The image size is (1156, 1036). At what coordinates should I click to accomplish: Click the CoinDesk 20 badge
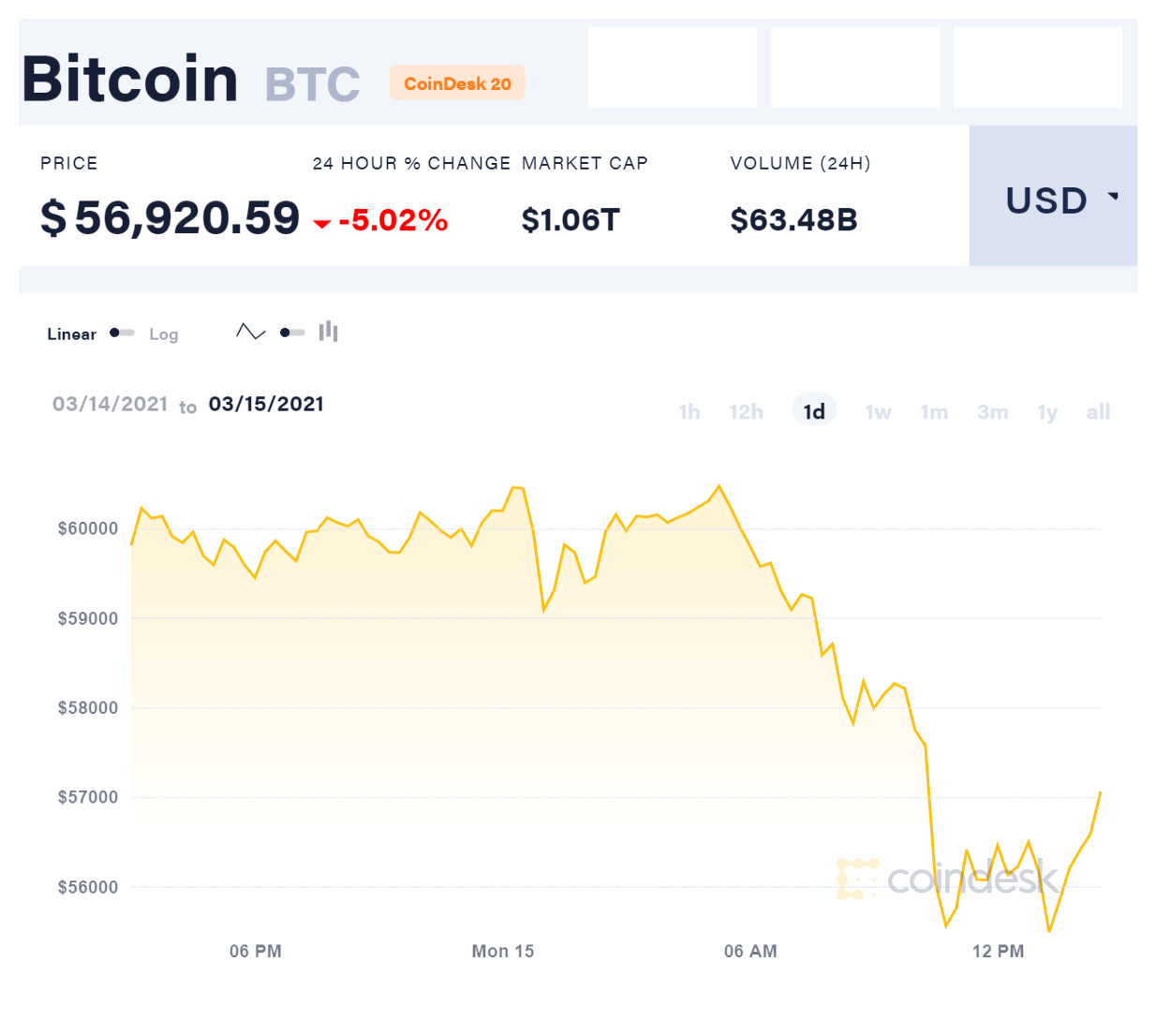(457, 83)
